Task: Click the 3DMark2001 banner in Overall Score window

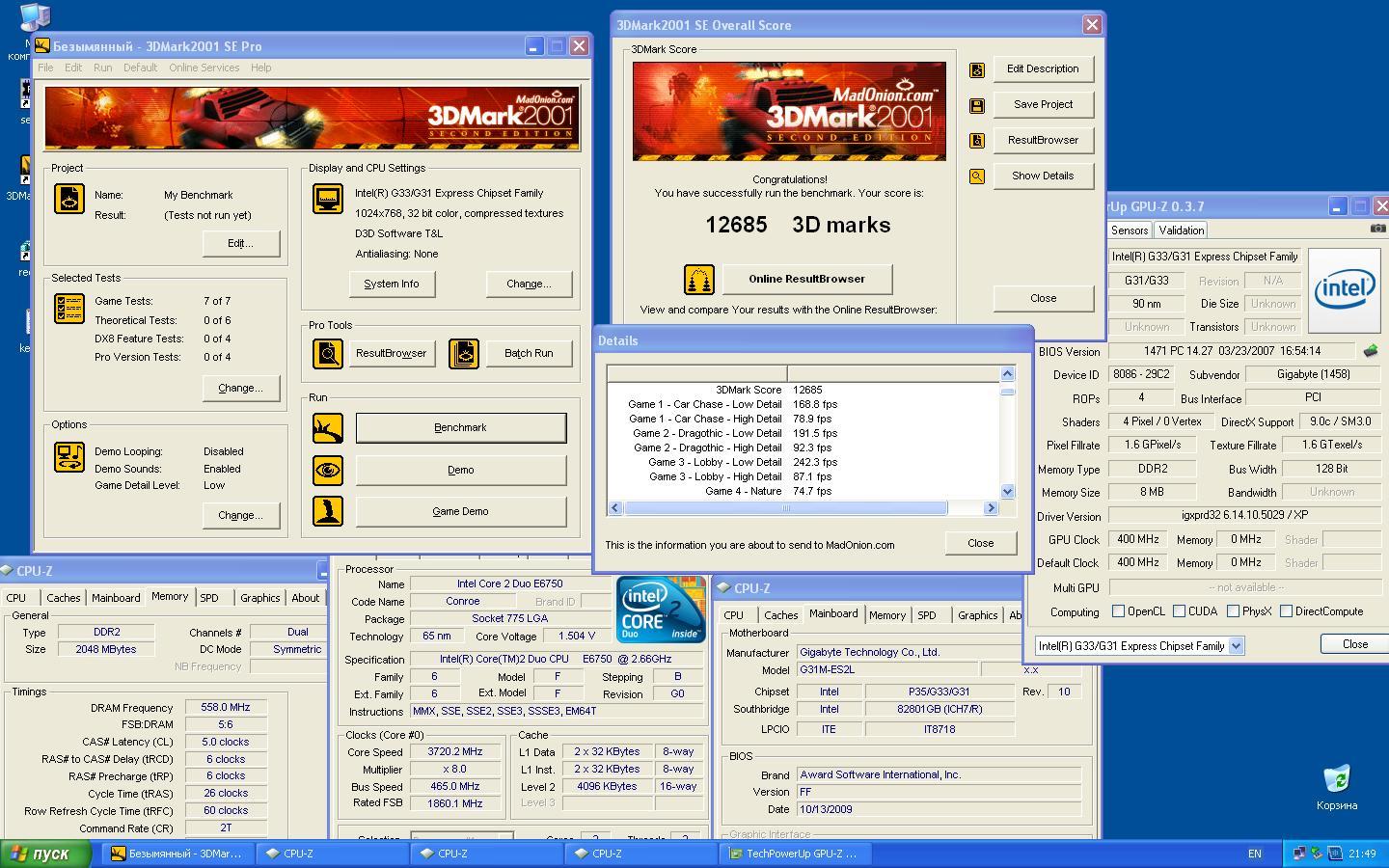Action: (789, 111)
